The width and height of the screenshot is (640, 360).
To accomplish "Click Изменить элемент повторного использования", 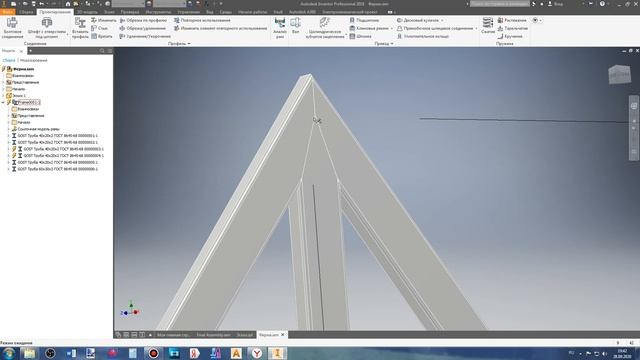I will pyautogui.click(x=220, y=28).
